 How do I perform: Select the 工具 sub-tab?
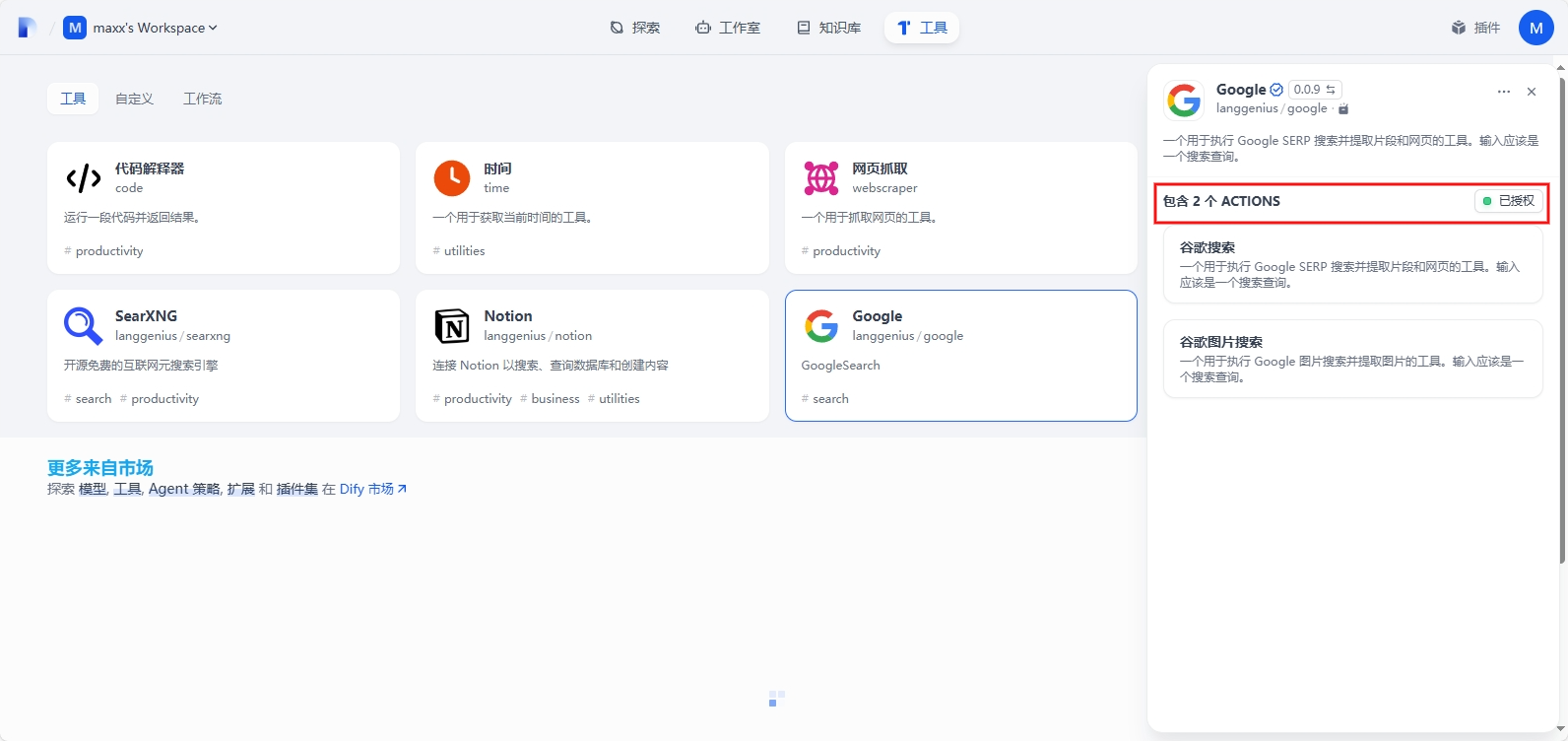click(73, 99)
